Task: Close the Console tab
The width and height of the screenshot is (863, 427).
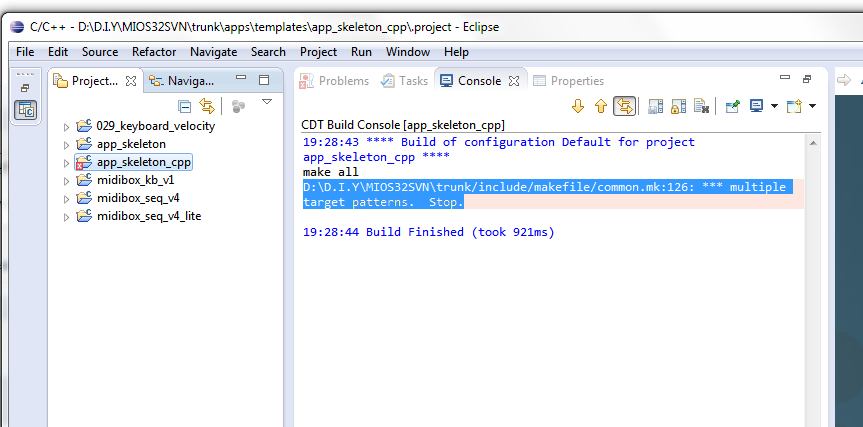Action: click(x=514, y=81)
